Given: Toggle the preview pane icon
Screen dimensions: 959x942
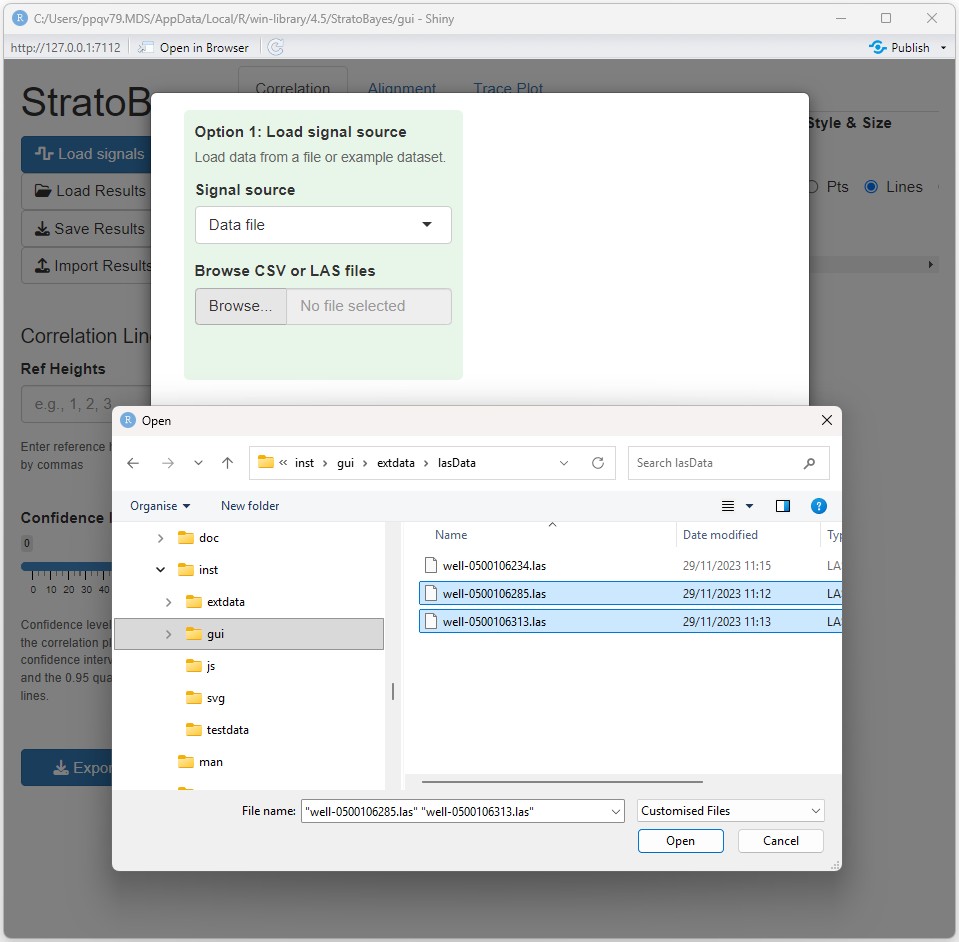Looking at the screenshot, I should click(x=783, y=506).
